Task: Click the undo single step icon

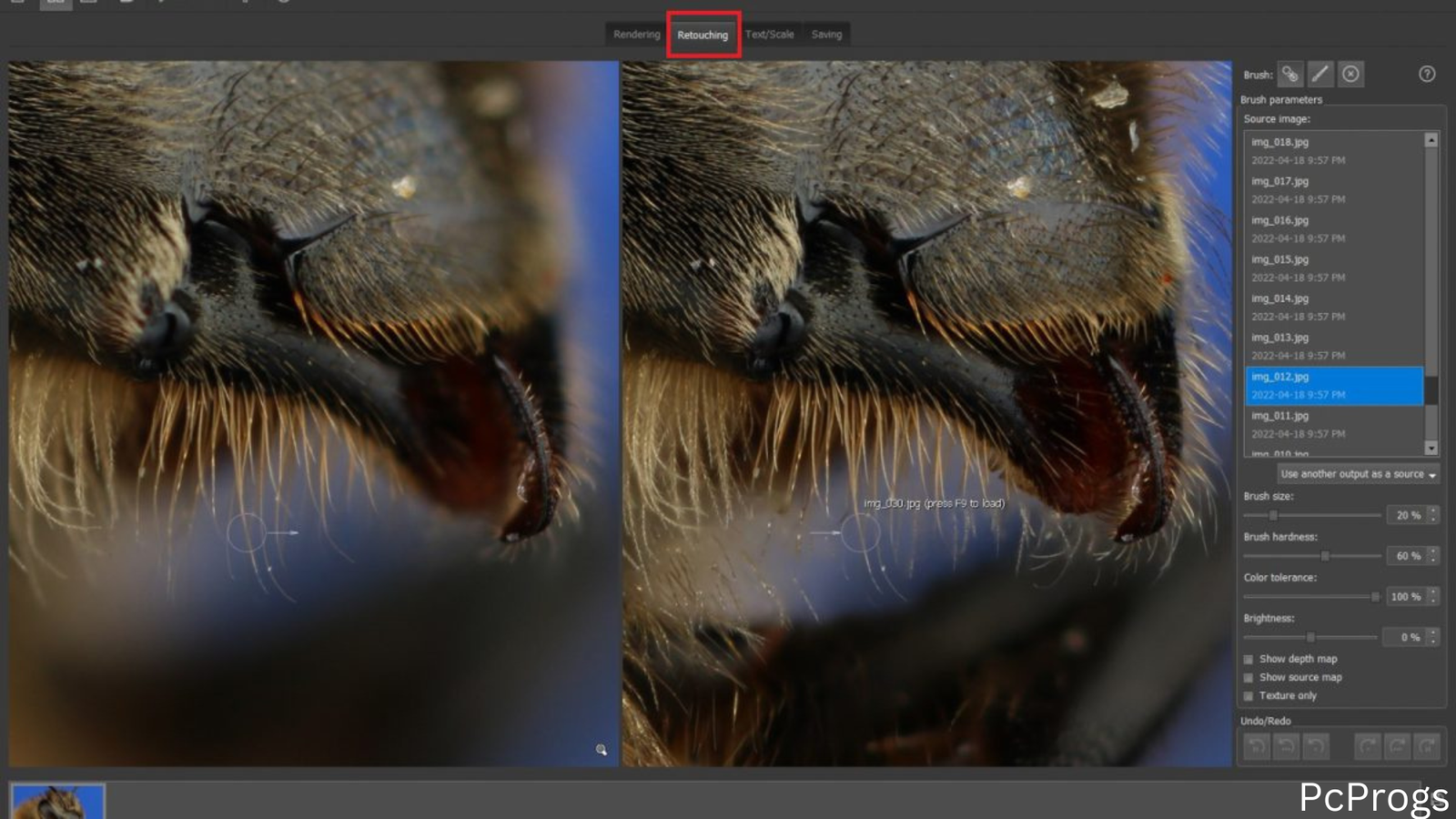Action: point(1316,747)
